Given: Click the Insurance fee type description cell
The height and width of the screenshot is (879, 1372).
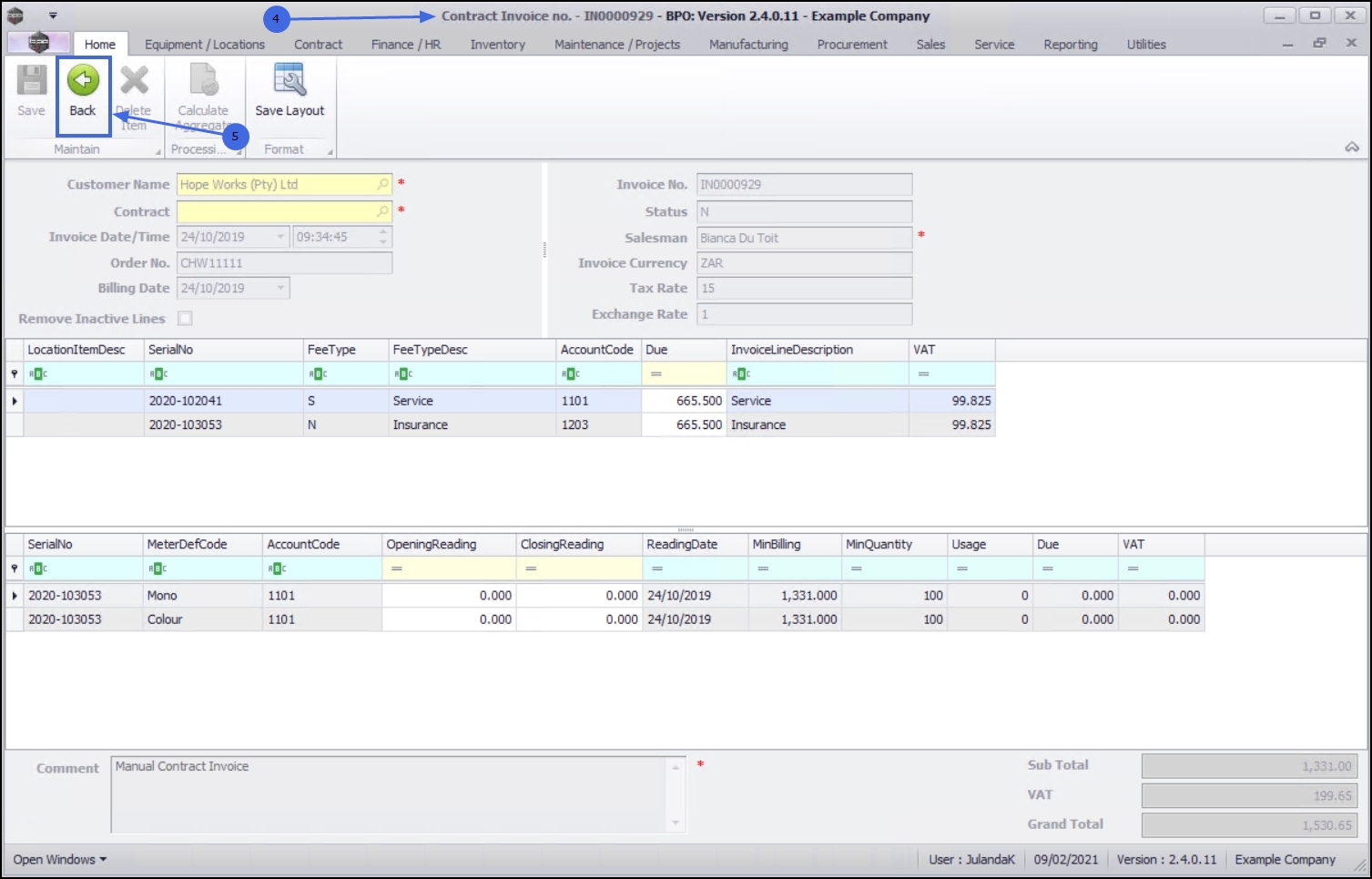Looking at the screenshot, I should click(x=473, y=424).
